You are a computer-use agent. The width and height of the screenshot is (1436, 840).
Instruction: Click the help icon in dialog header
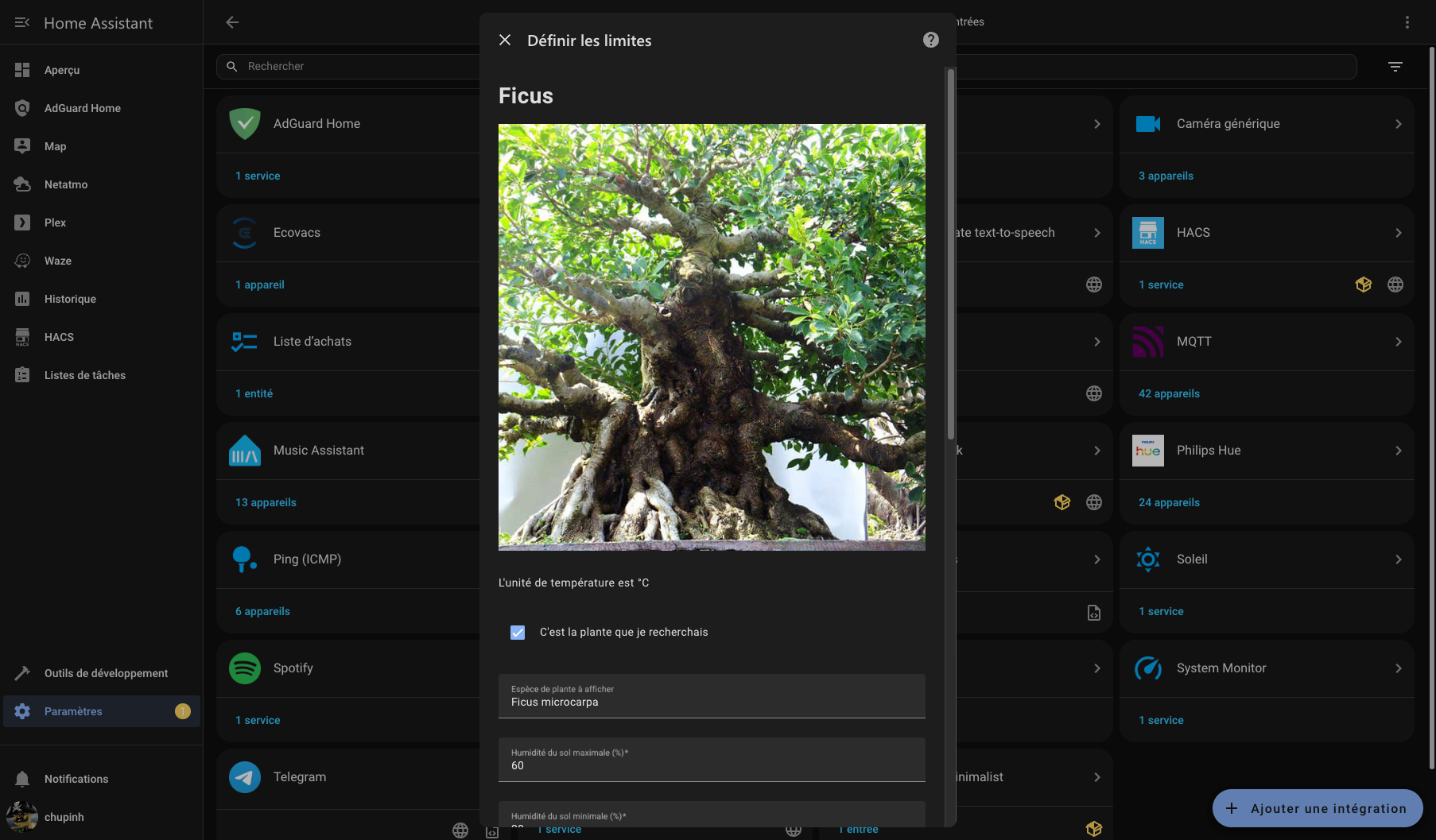[930, 40]
